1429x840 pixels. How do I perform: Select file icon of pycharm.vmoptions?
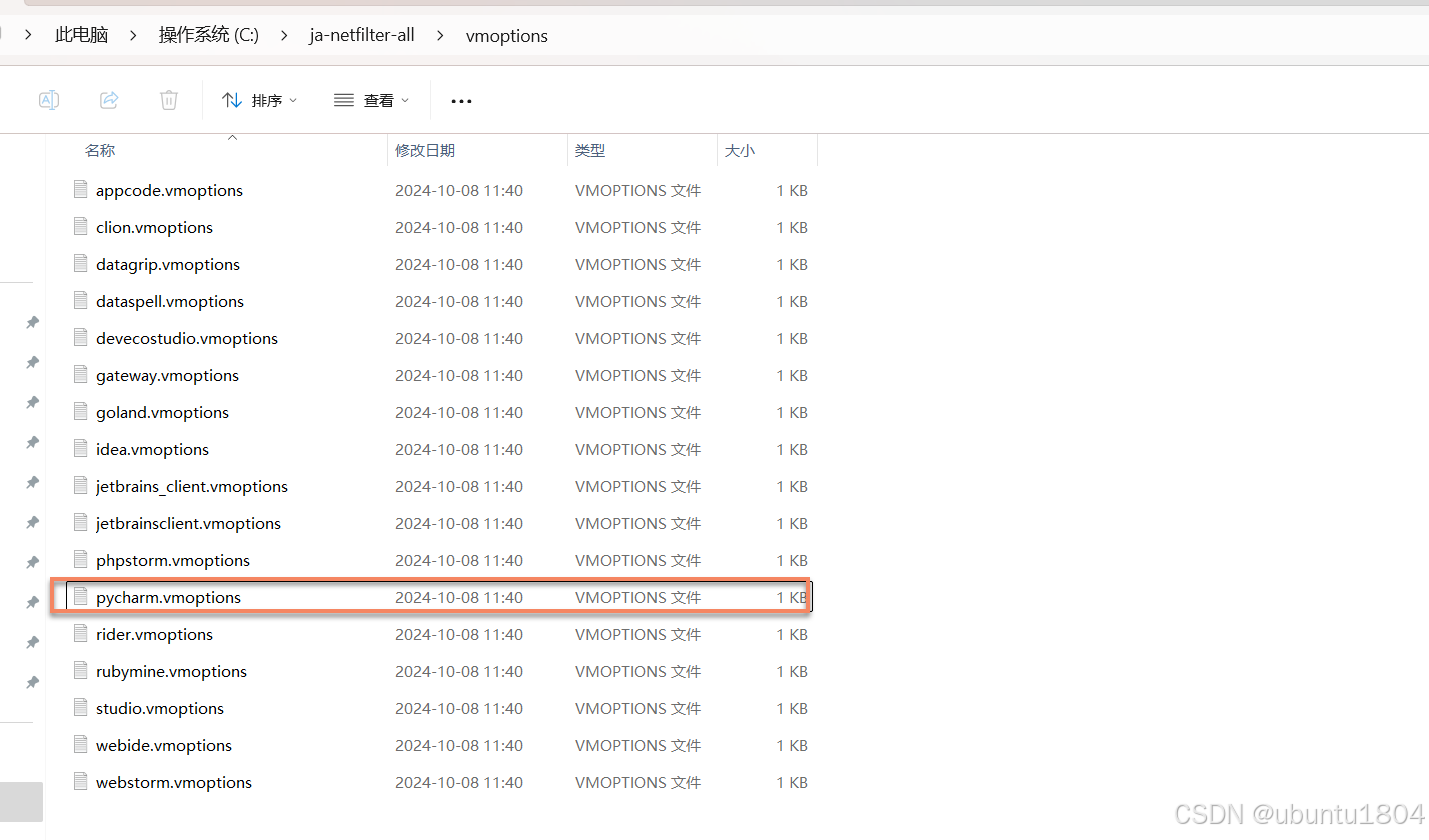[x=81, y=596]
